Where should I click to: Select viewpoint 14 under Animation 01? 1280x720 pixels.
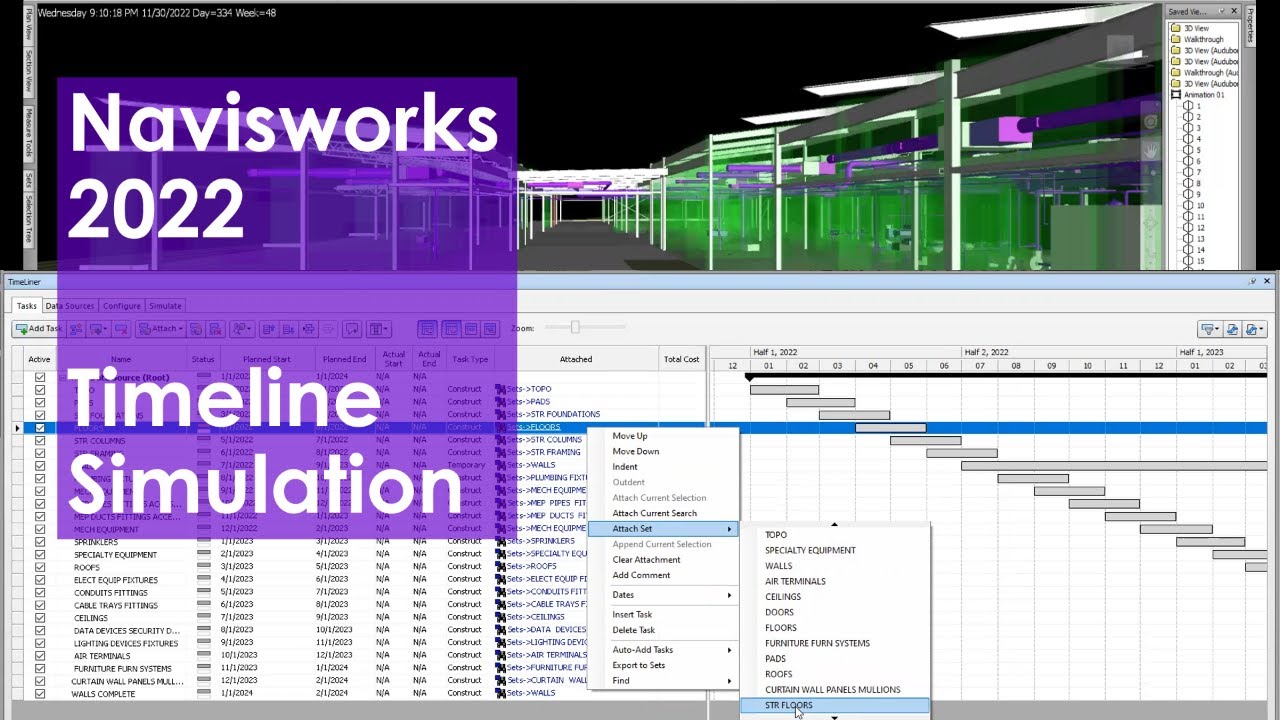pos(1200,250)
